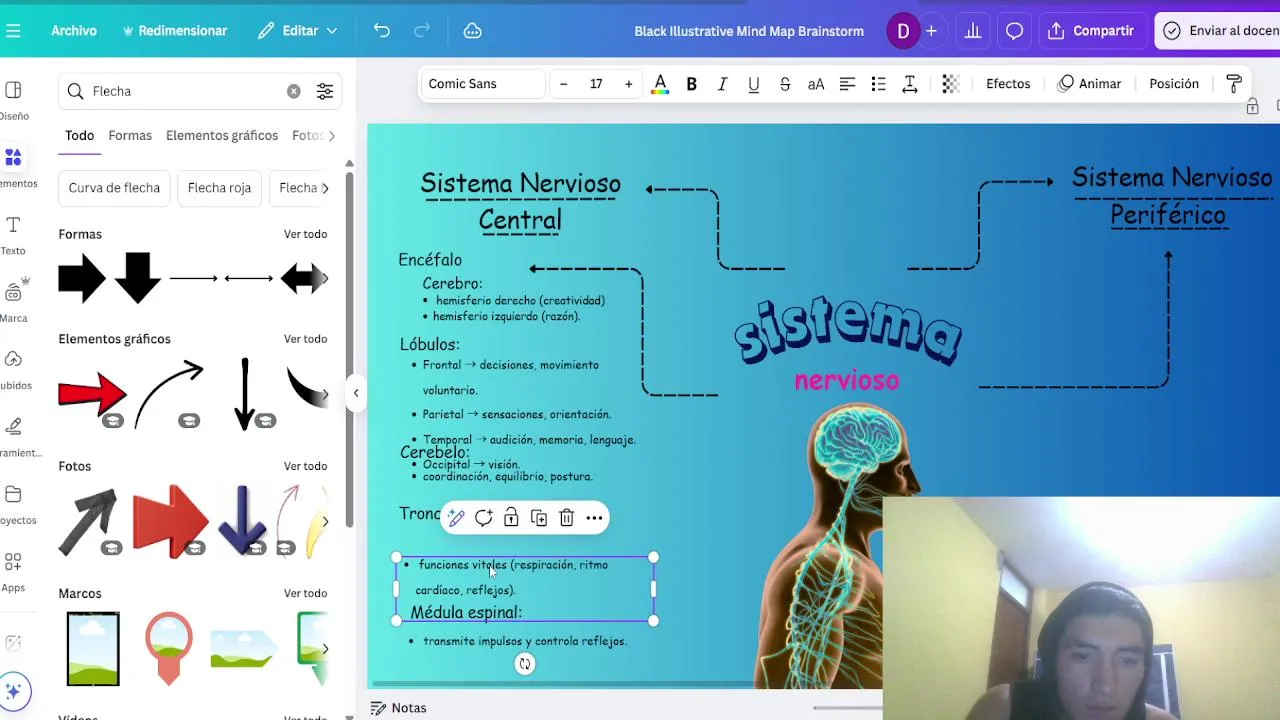This screenshot has width=1280, height=720.
Task: Open Posición panel
Action: coord(1174,84)
